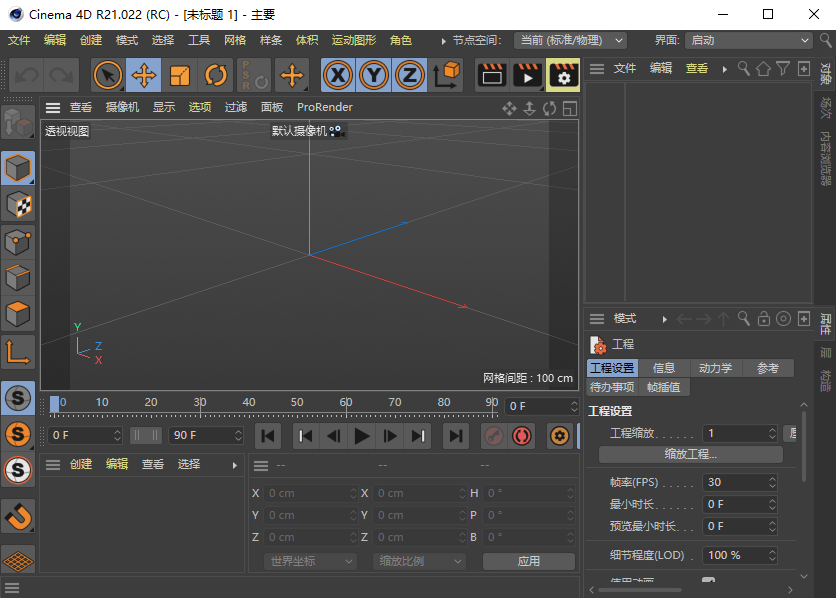Open the renderer dropdown showing 当前(标准/物理)
Viewport: 836px width, 598px height.
pos(571,40)
